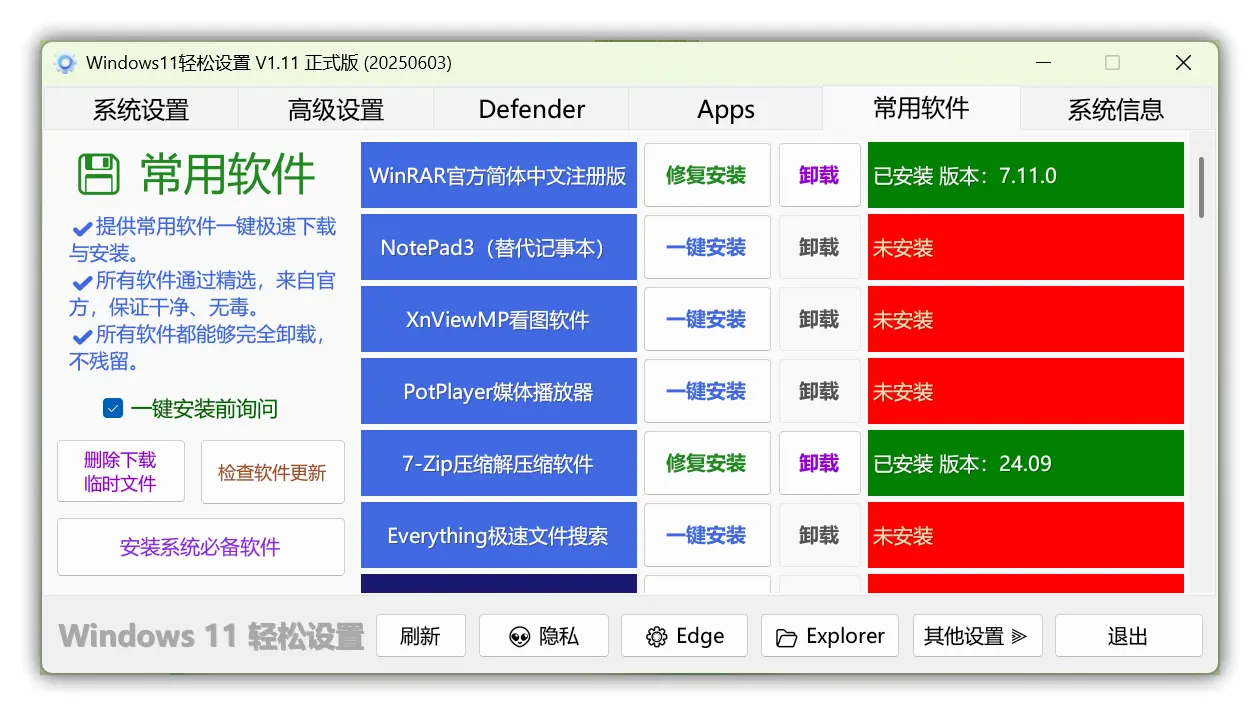Click the 未安装 status for XnViewMP
The width and height of the screenshot is (1260, 715).
[1026, 319]
